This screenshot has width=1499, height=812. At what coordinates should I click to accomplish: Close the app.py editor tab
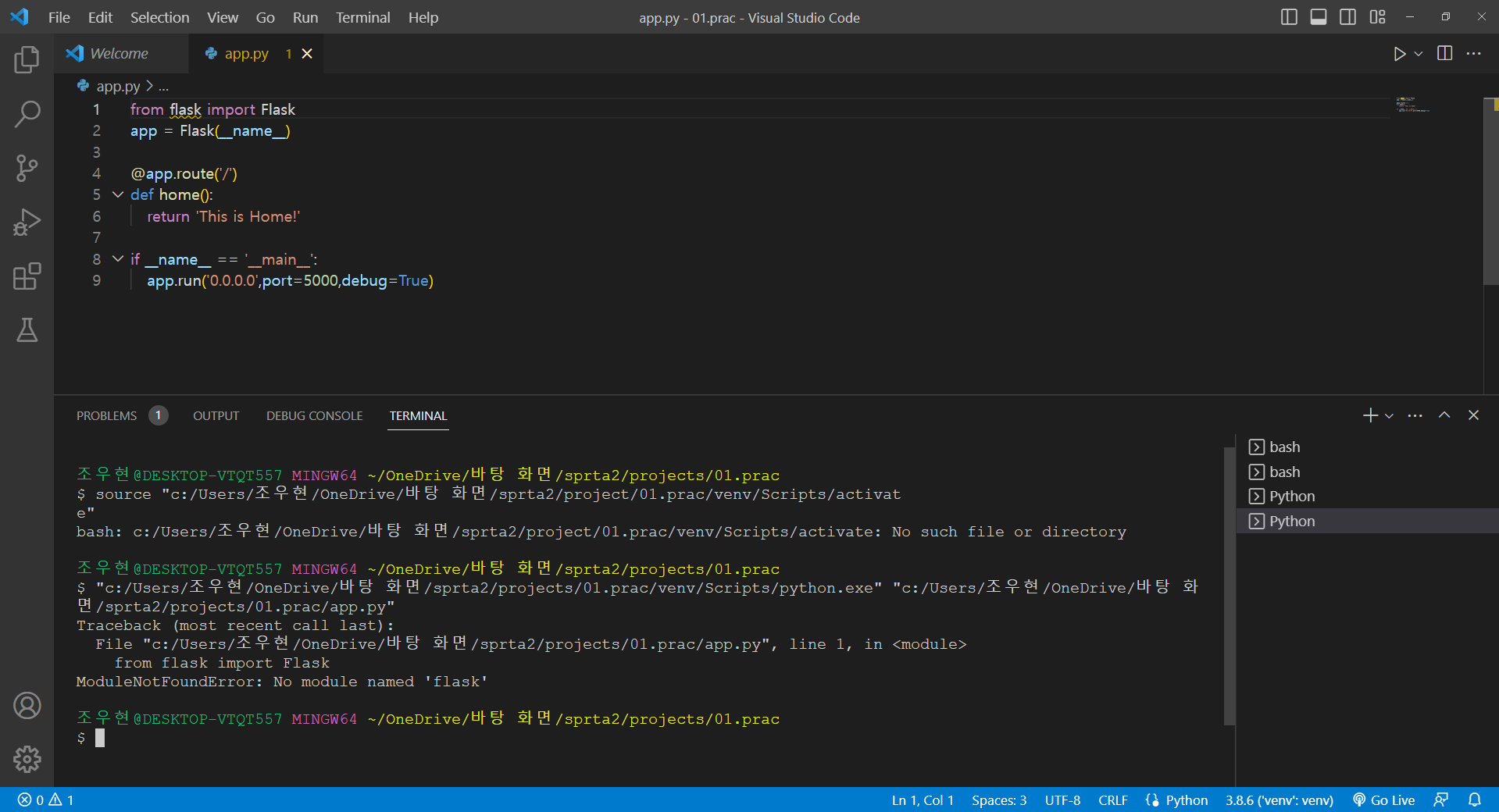(x=307, y=53)
